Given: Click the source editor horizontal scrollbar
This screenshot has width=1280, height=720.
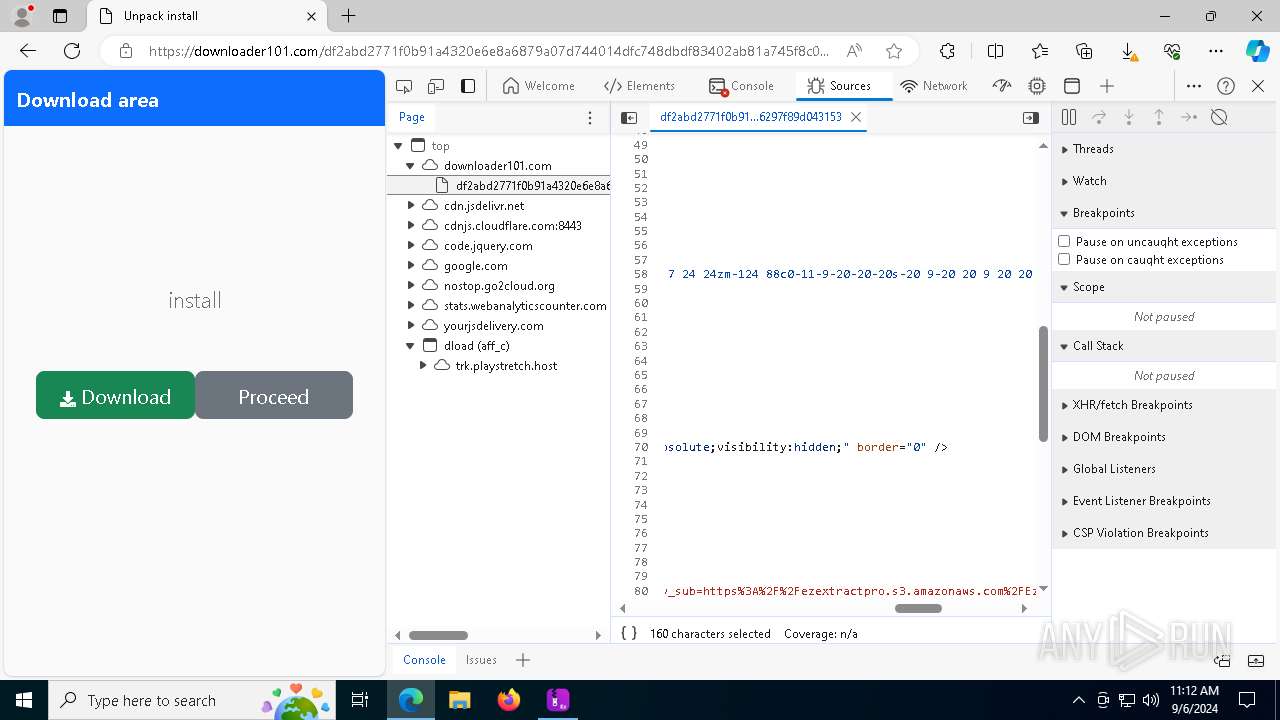Looking at the screenshot, I should tap(918, 608).
